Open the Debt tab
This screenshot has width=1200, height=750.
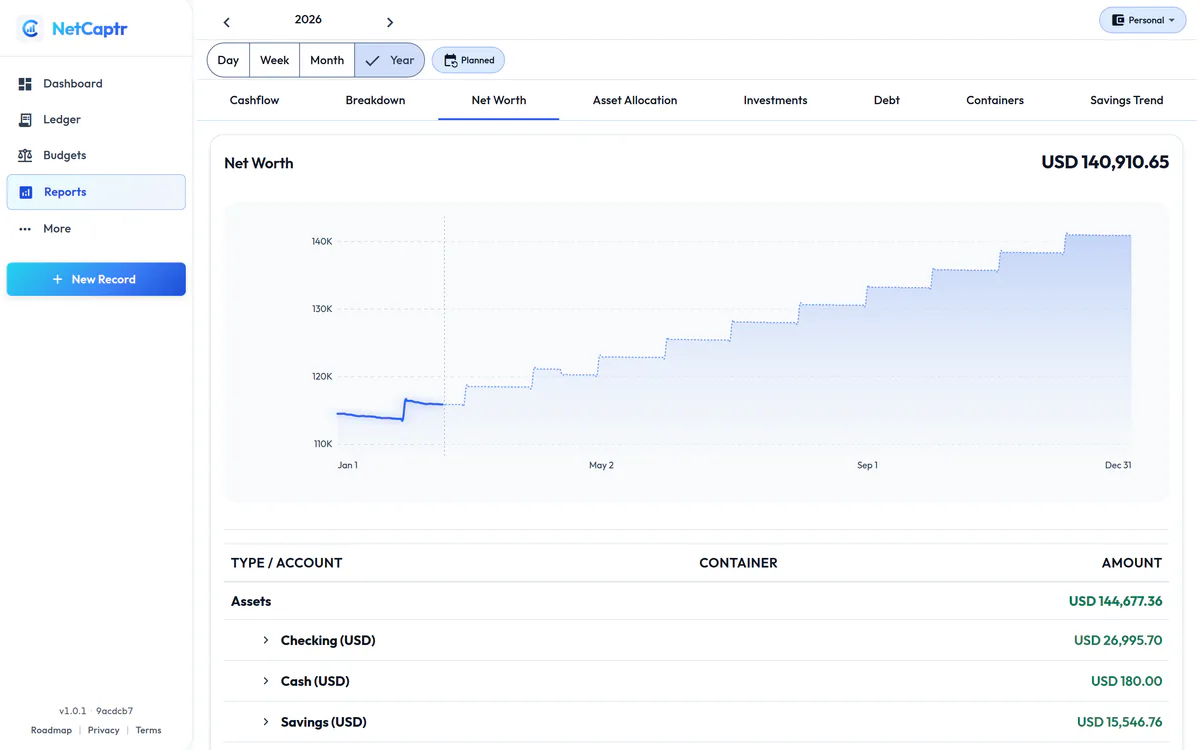(887, 100)
